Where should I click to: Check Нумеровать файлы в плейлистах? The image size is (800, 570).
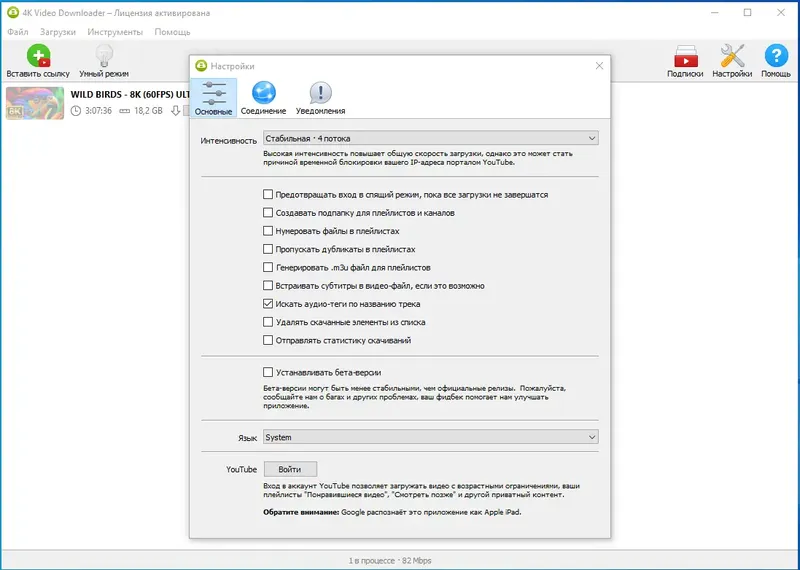pyautogui.click(x=268, y=231)
